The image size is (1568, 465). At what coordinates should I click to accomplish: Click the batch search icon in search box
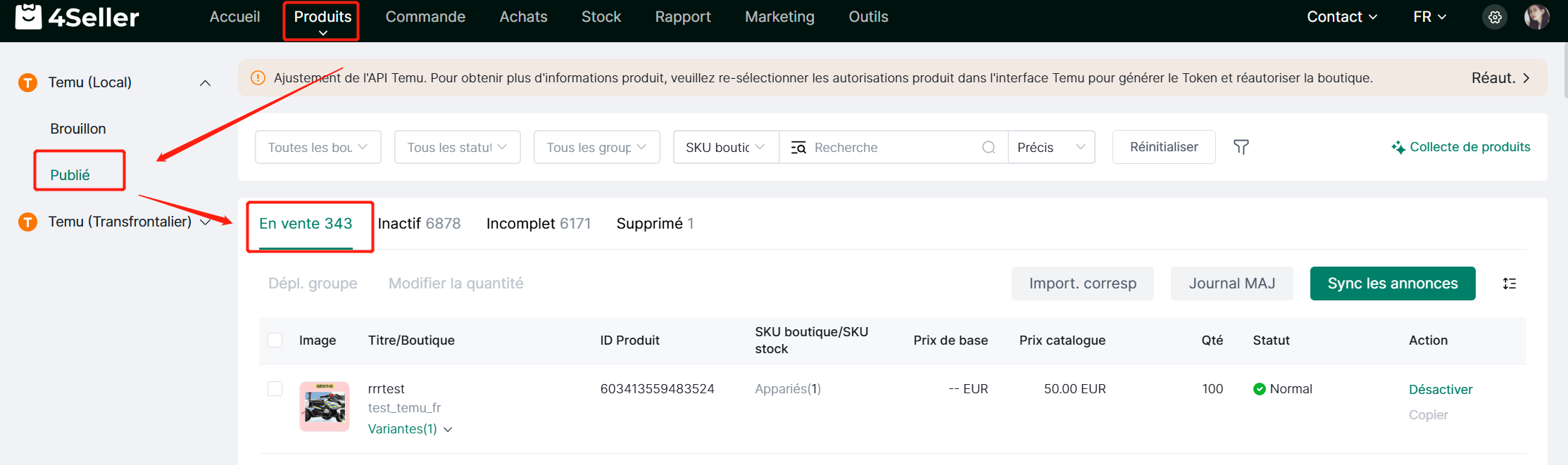click(x=798, y=147)
